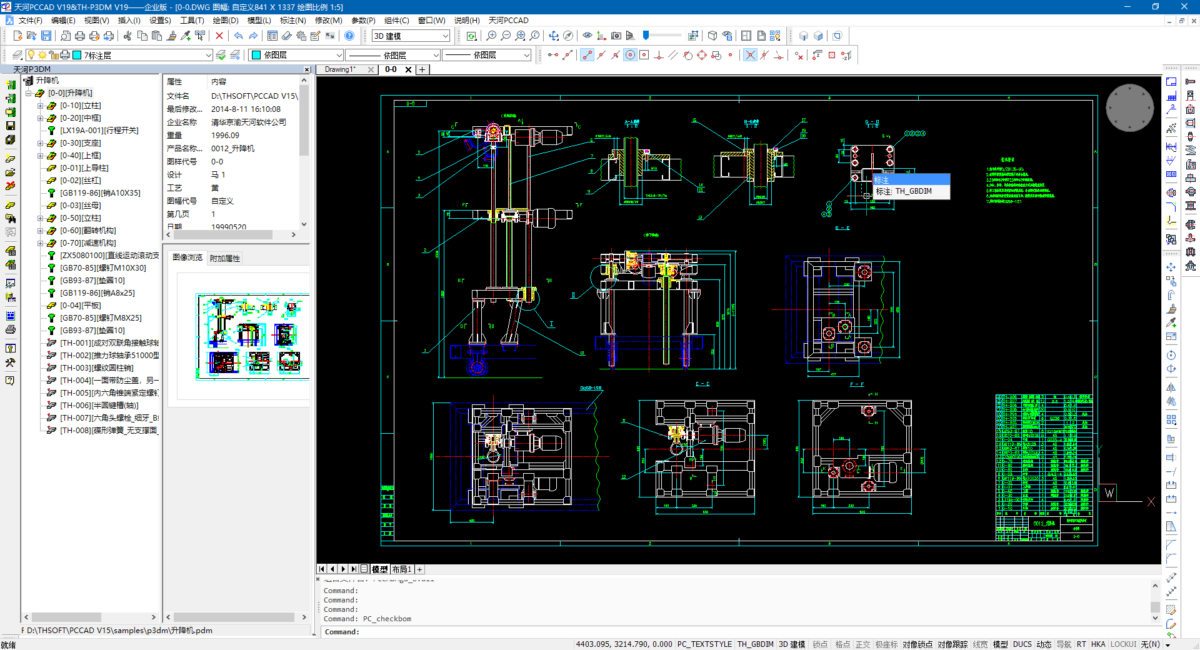The image size is (1200, 650).
Task: Toggle 锁点 snap in status bar
Action: 820,644
